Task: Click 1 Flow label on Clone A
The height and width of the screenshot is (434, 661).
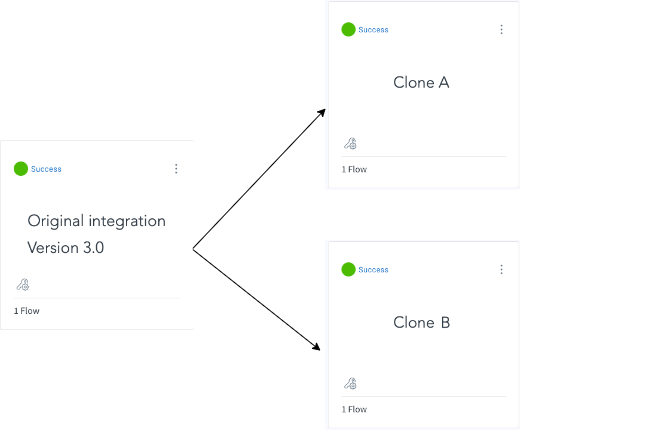Action: pyautogui.click(x=354, y=169)
